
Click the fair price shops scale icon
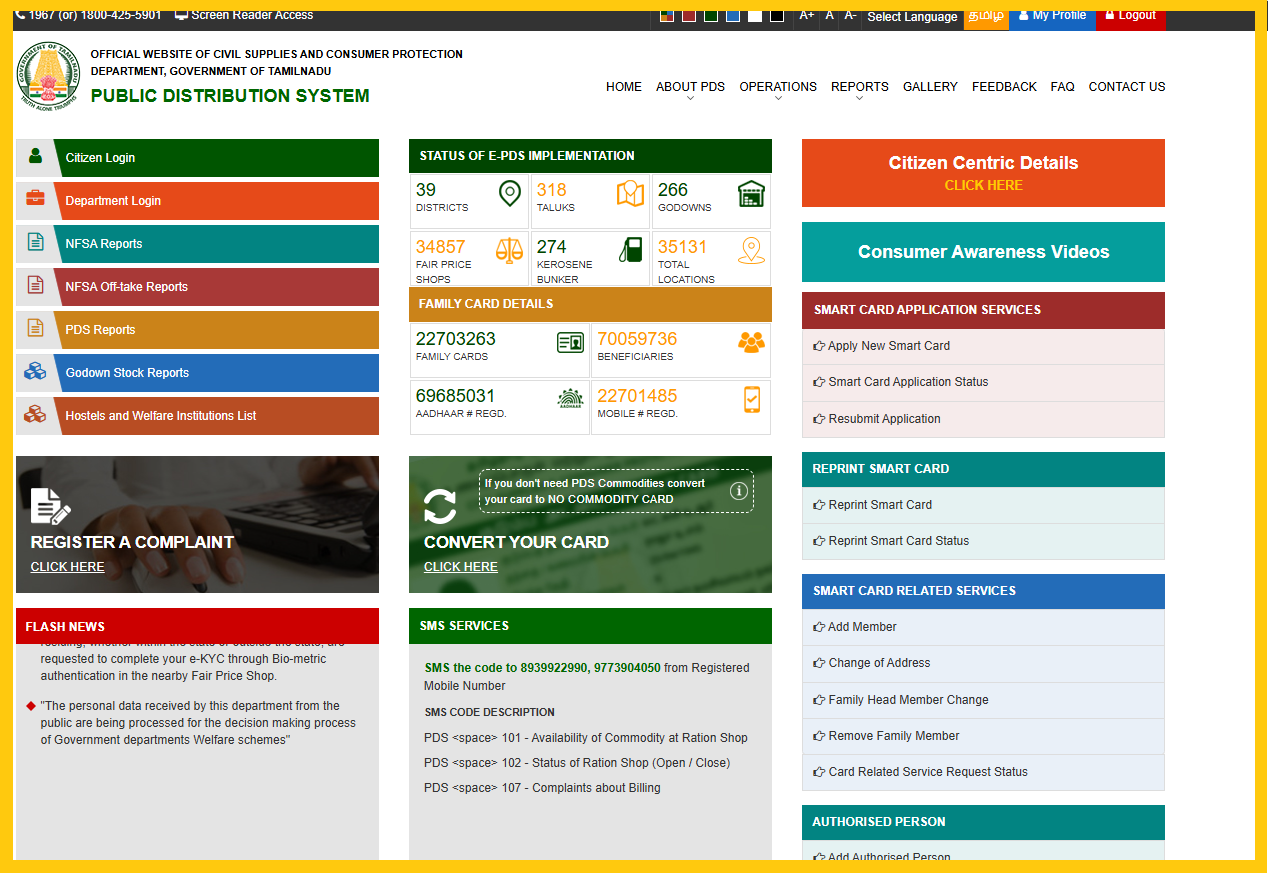[x=508, y=252]
